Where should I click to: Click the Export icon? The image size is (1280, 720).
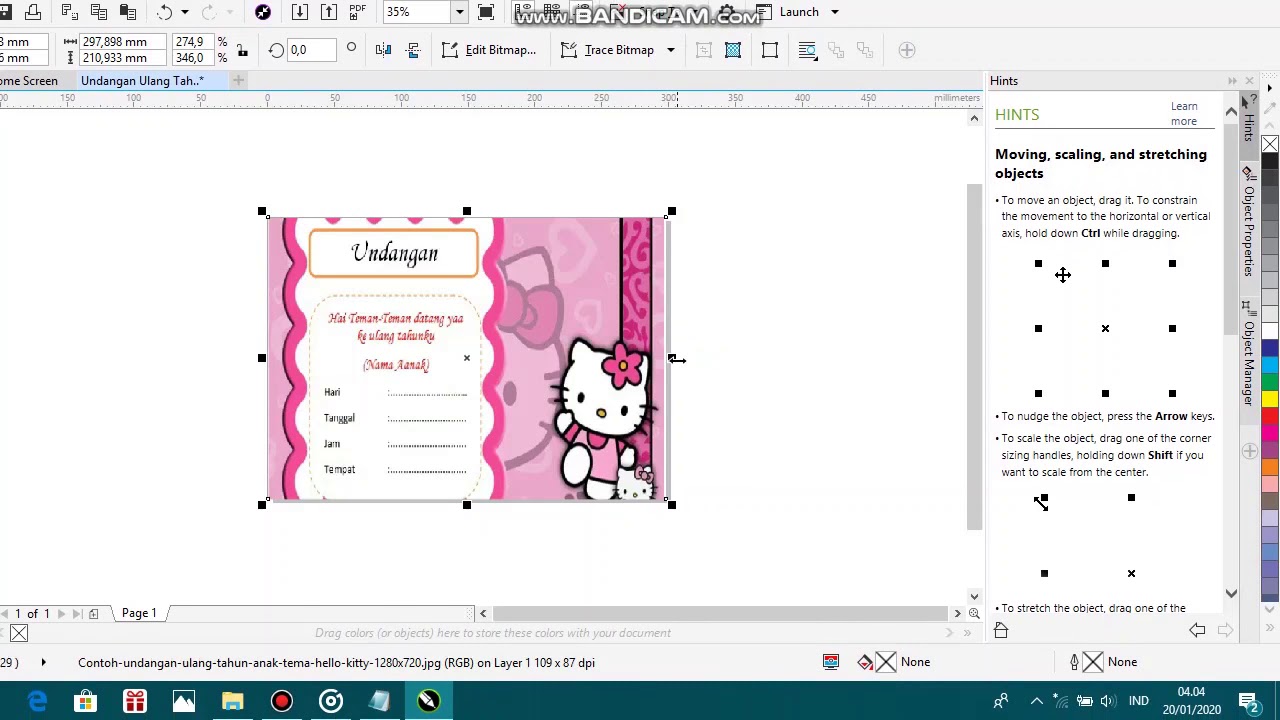click(x=329, y=12)
